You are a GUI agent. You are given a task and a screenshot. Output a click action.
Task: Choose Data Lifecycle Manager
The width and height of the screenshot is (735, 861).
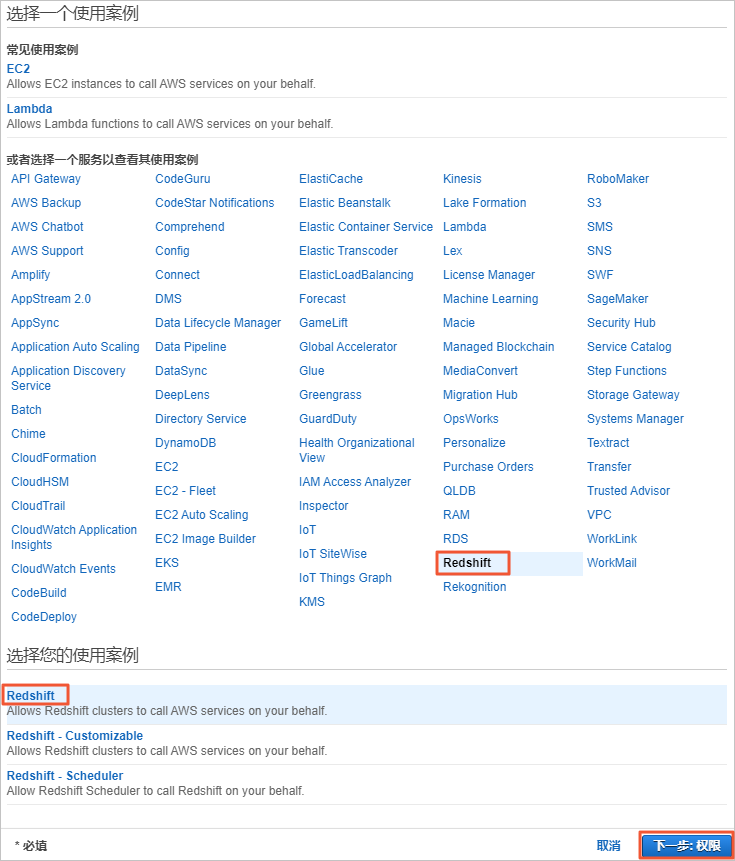pyautogui.click(x=218, y=323)
